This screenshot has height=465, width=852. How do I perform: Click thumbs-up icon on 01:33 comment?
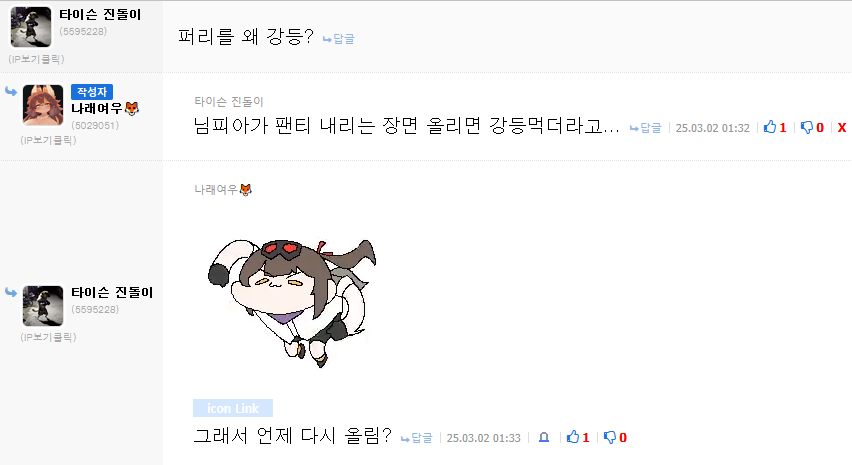[573, 437]
